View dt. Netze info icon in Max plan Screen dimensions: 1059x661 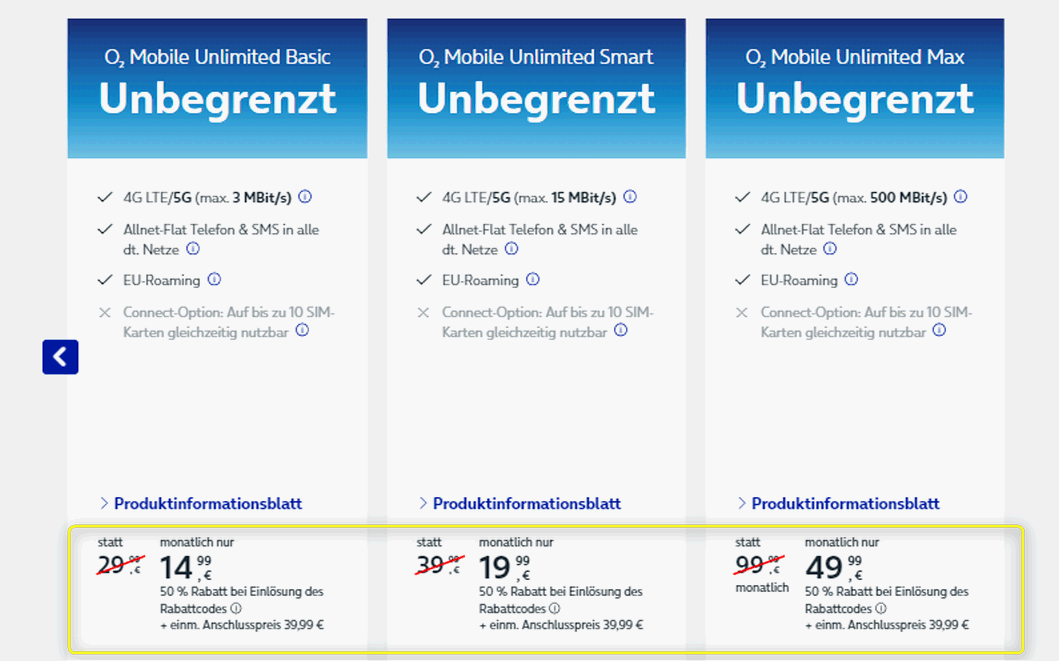(829, 250)
